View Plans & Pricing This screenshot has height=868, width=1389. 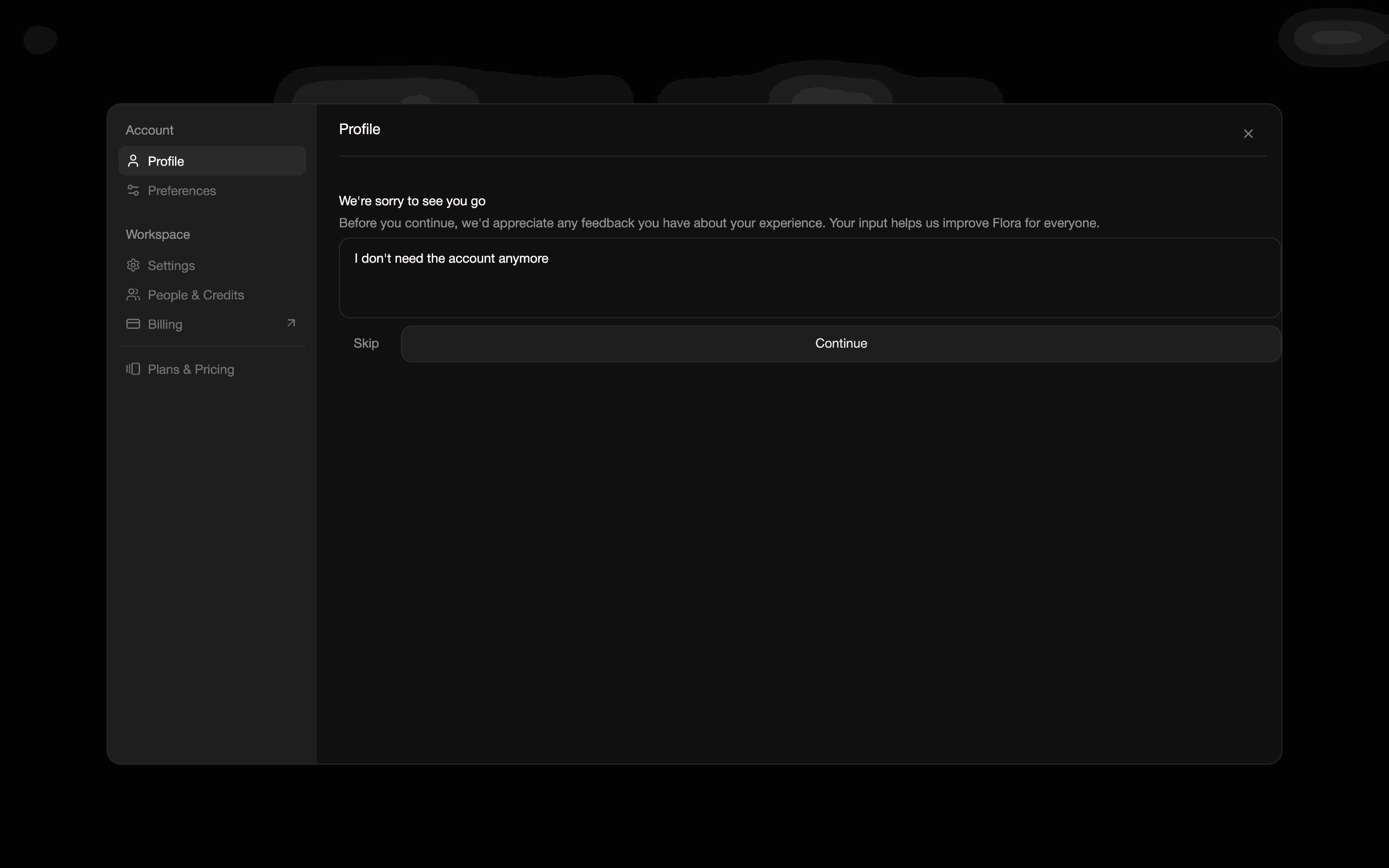point(191,370)
